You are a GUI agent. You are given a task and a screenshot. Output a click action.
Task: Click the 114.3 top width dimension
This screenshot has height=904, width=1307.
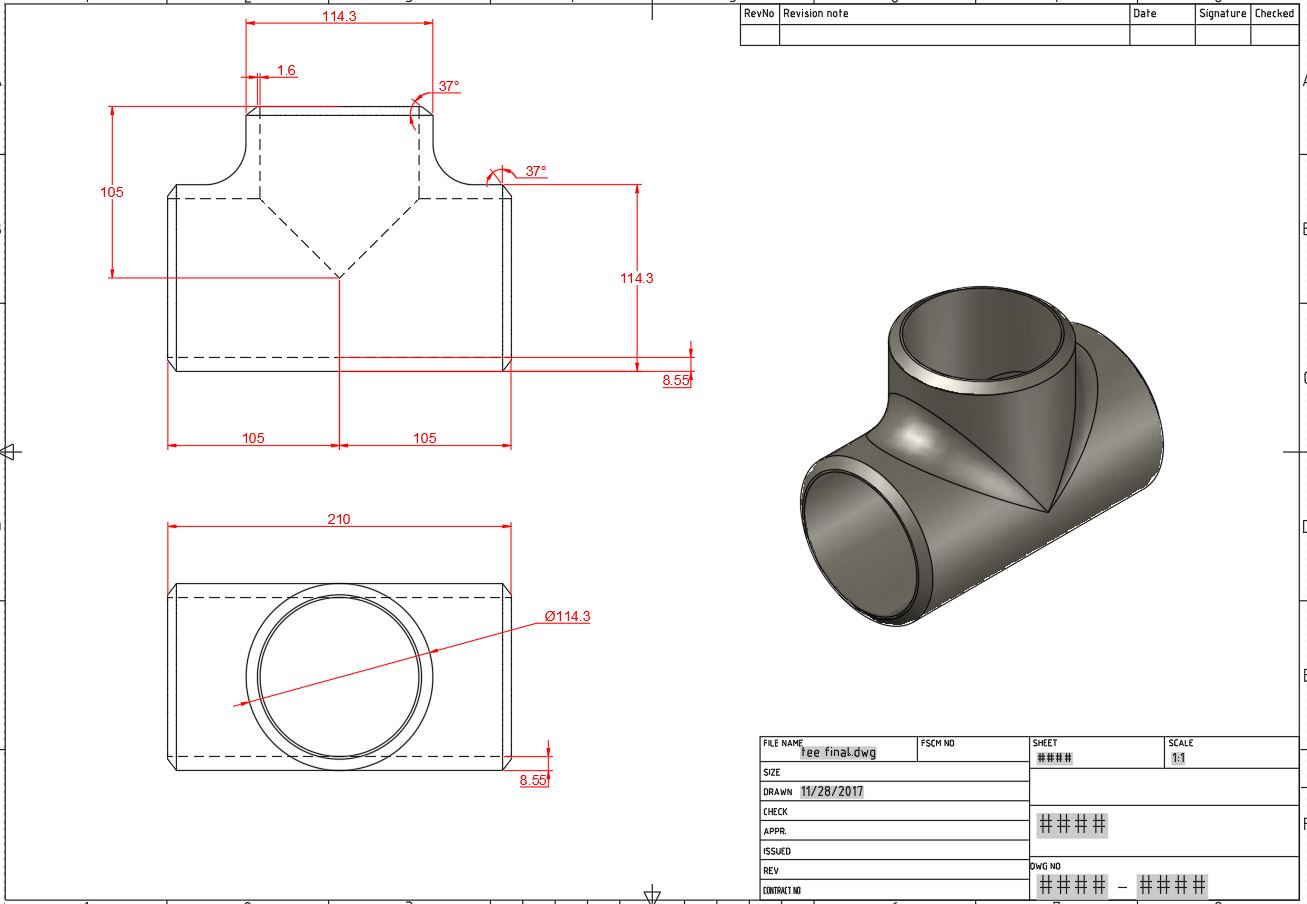coord(340,18)
